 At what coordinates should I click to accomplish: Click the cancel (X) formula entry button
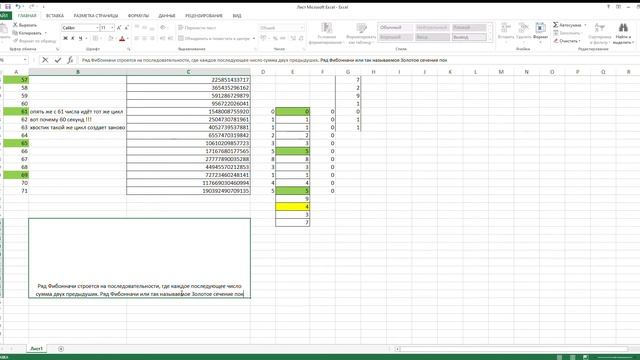(x=45, y=60)
